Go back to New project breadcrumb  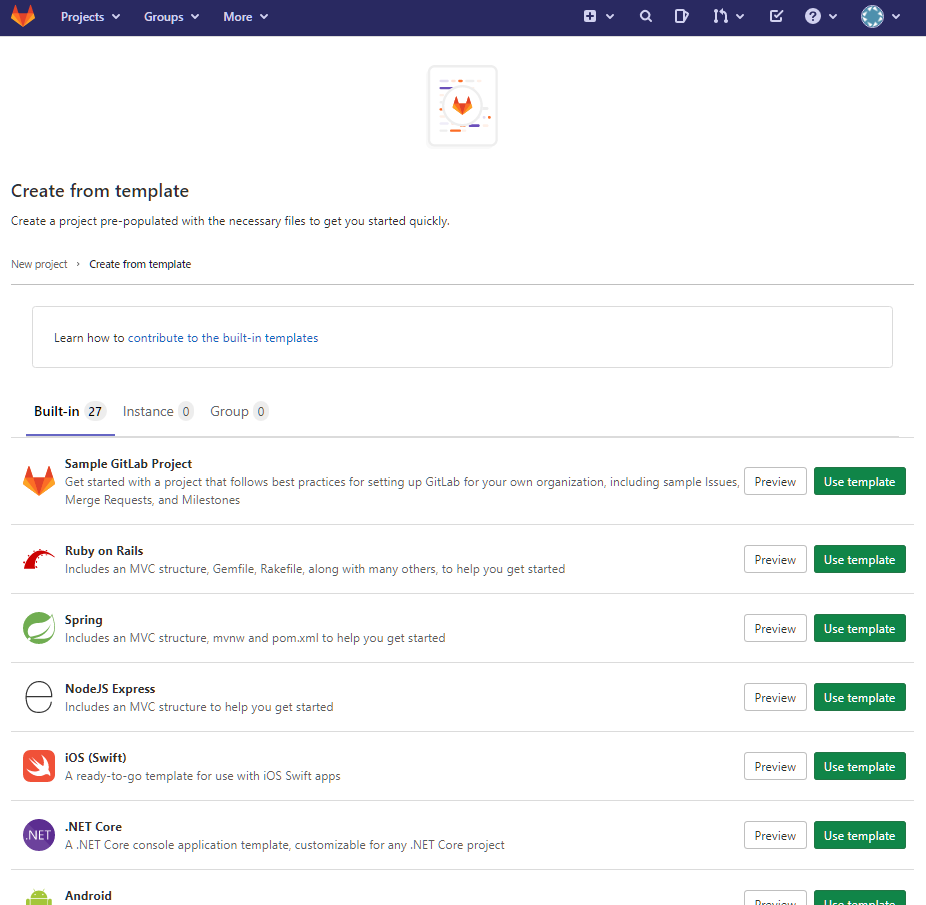point(39,264)
